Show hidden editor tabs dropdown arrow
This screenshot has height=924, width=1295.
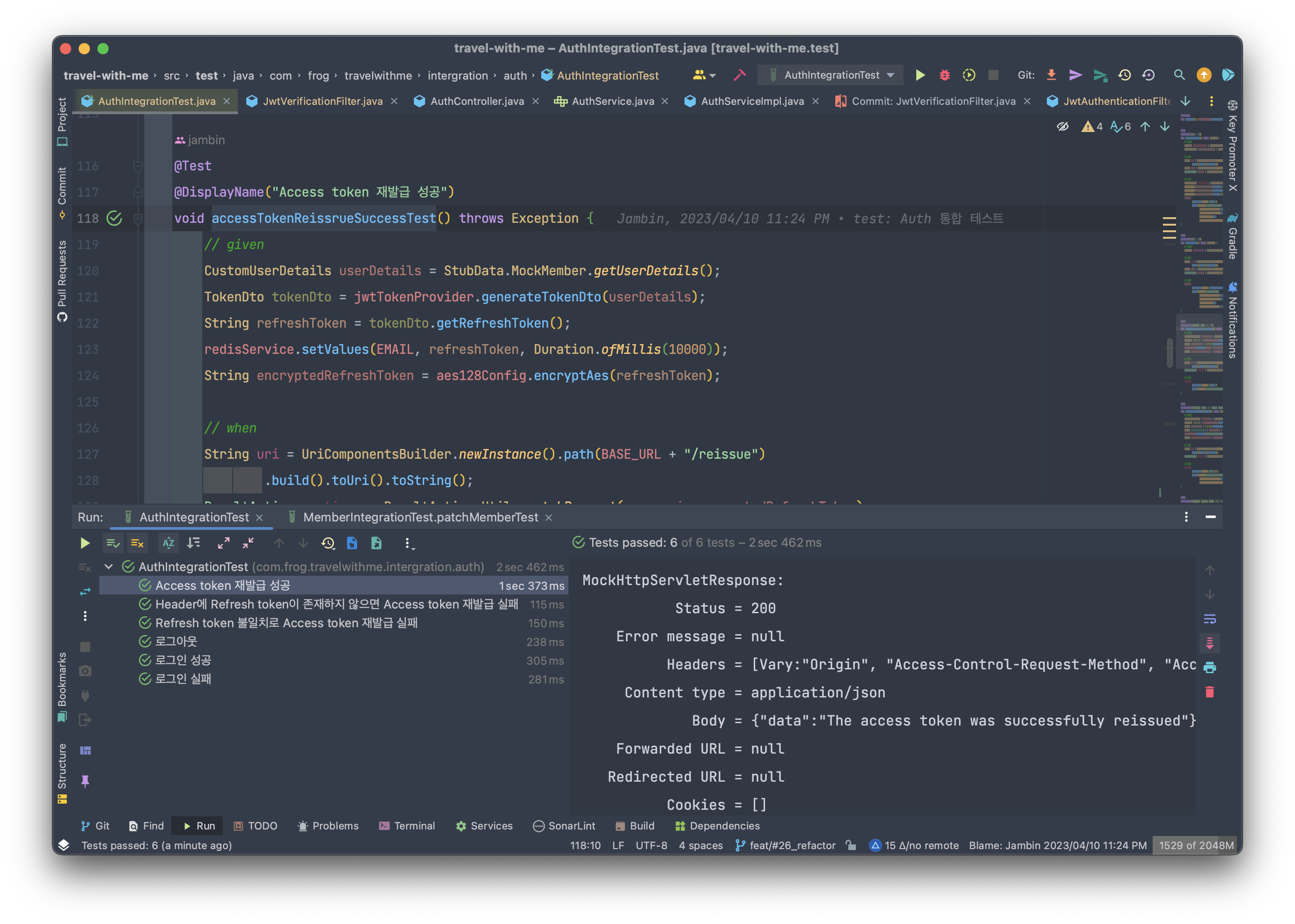point(1186,101)
